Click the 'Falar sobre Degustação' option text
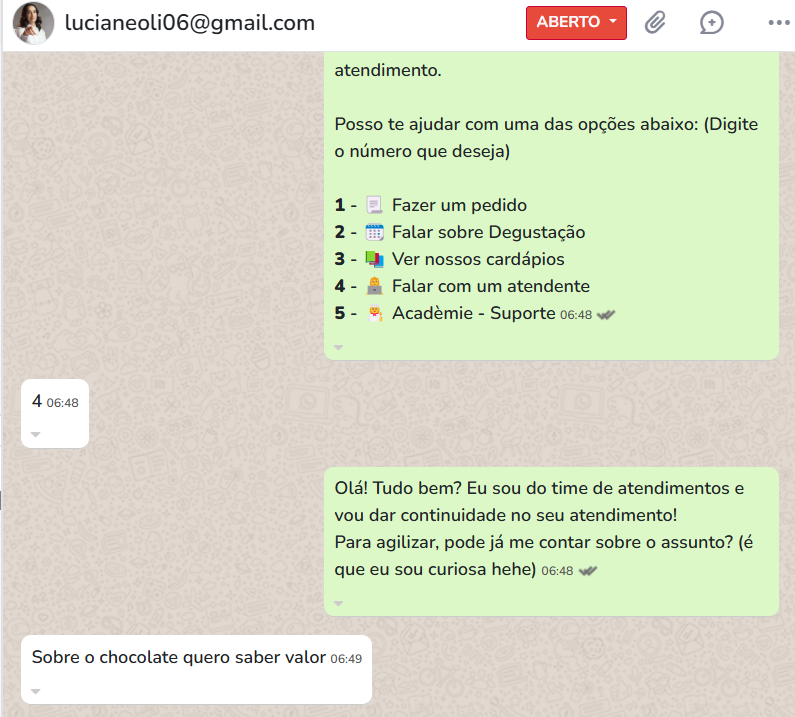 [488, 232]
